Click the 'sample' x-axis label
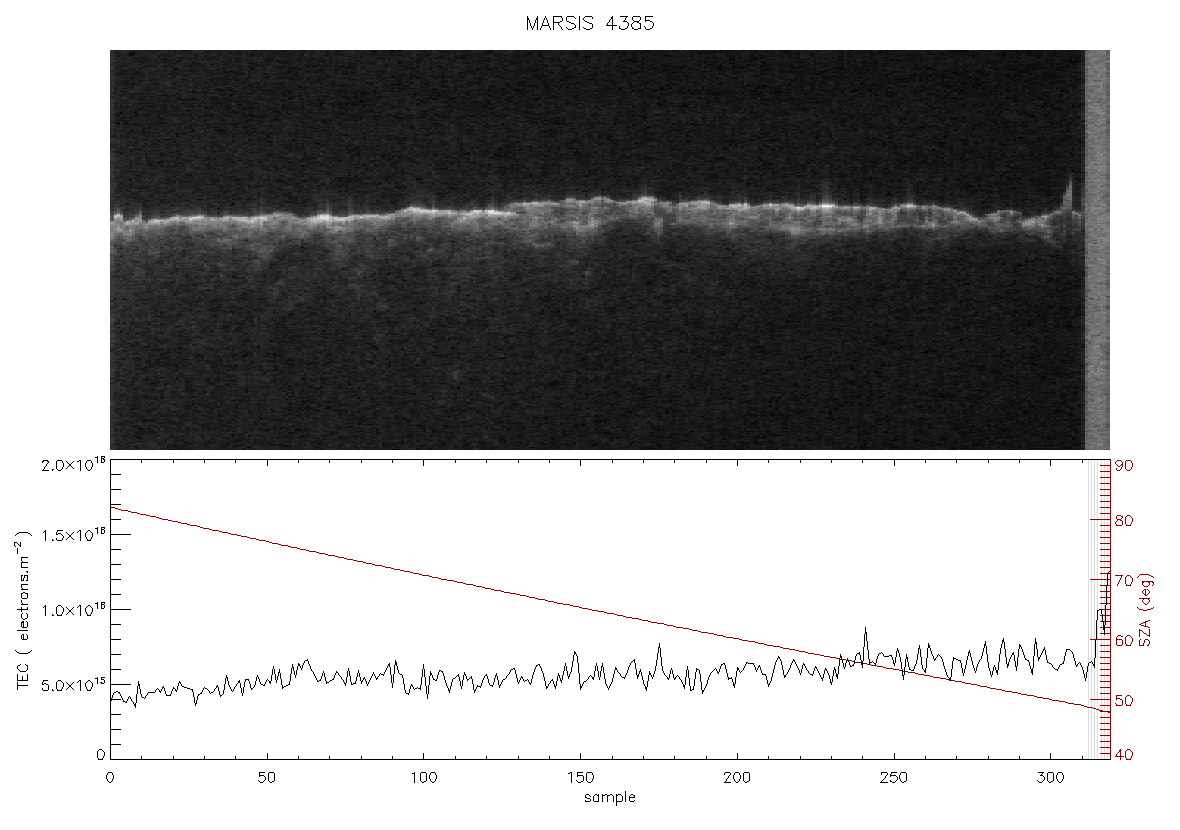The height and width of the screenshot is (830, 1180). point(610,798)
